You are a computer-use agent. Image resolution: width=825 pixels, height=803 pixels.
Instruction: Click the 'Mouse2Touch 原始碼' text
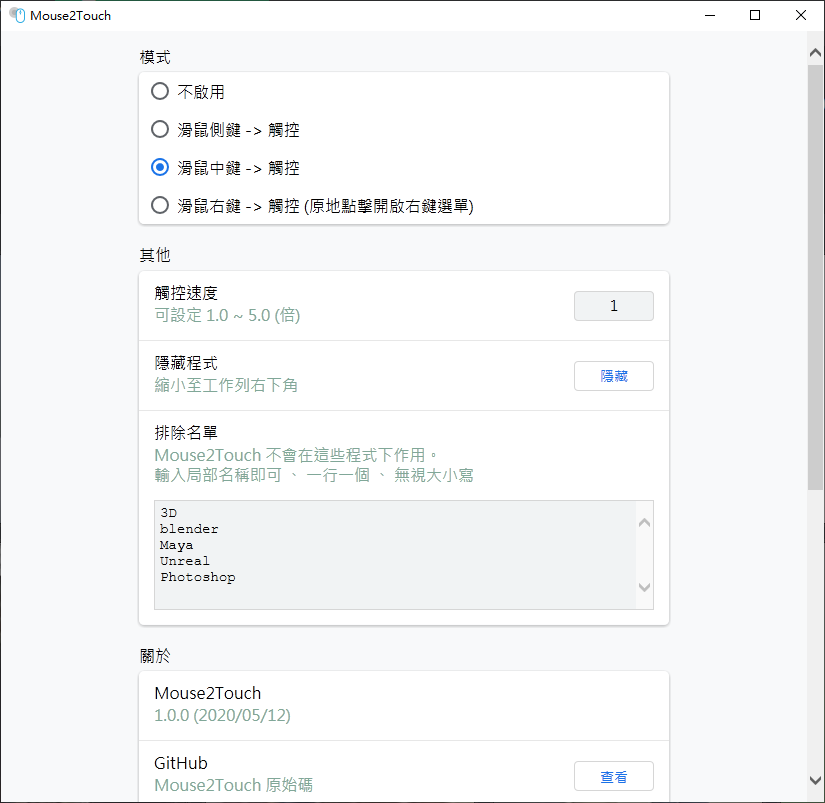(233, 785)
